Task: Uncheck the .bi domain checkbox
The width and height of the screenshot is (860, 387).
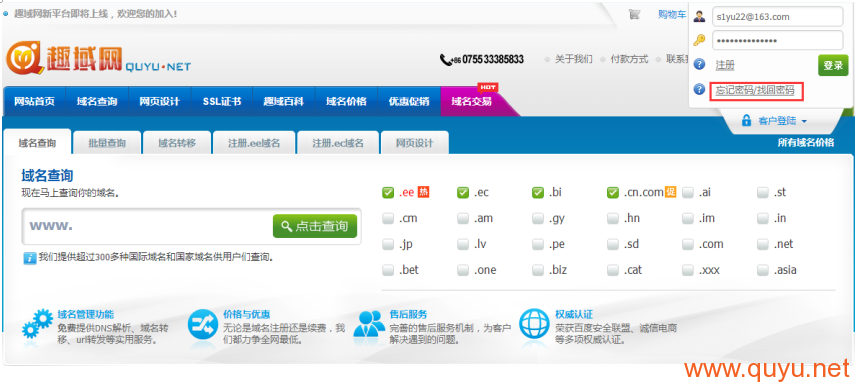Action: point(538,193)
